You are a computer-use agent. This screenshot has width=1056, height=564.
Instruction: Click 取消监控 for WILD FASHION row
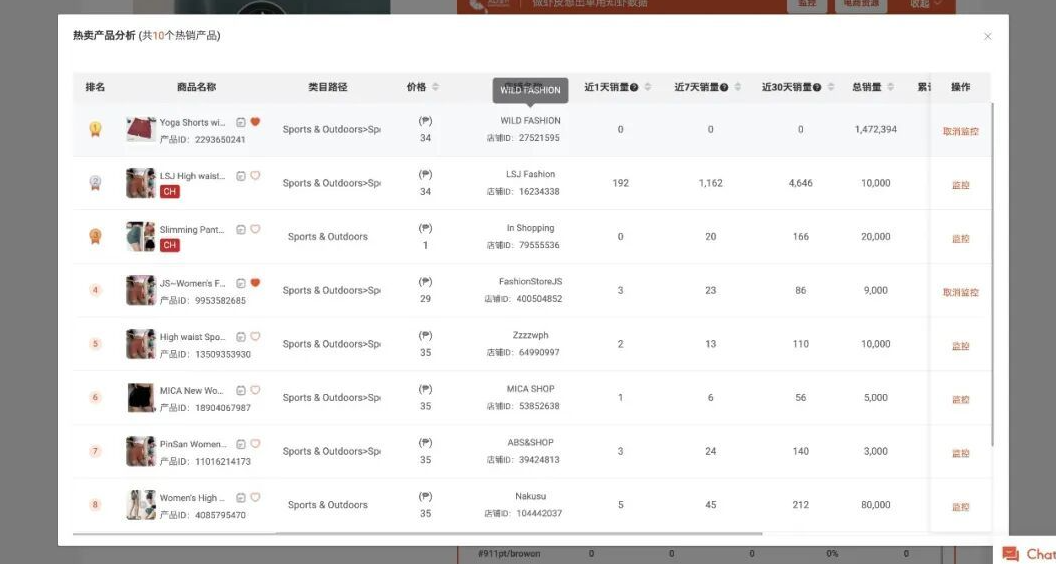960,131
